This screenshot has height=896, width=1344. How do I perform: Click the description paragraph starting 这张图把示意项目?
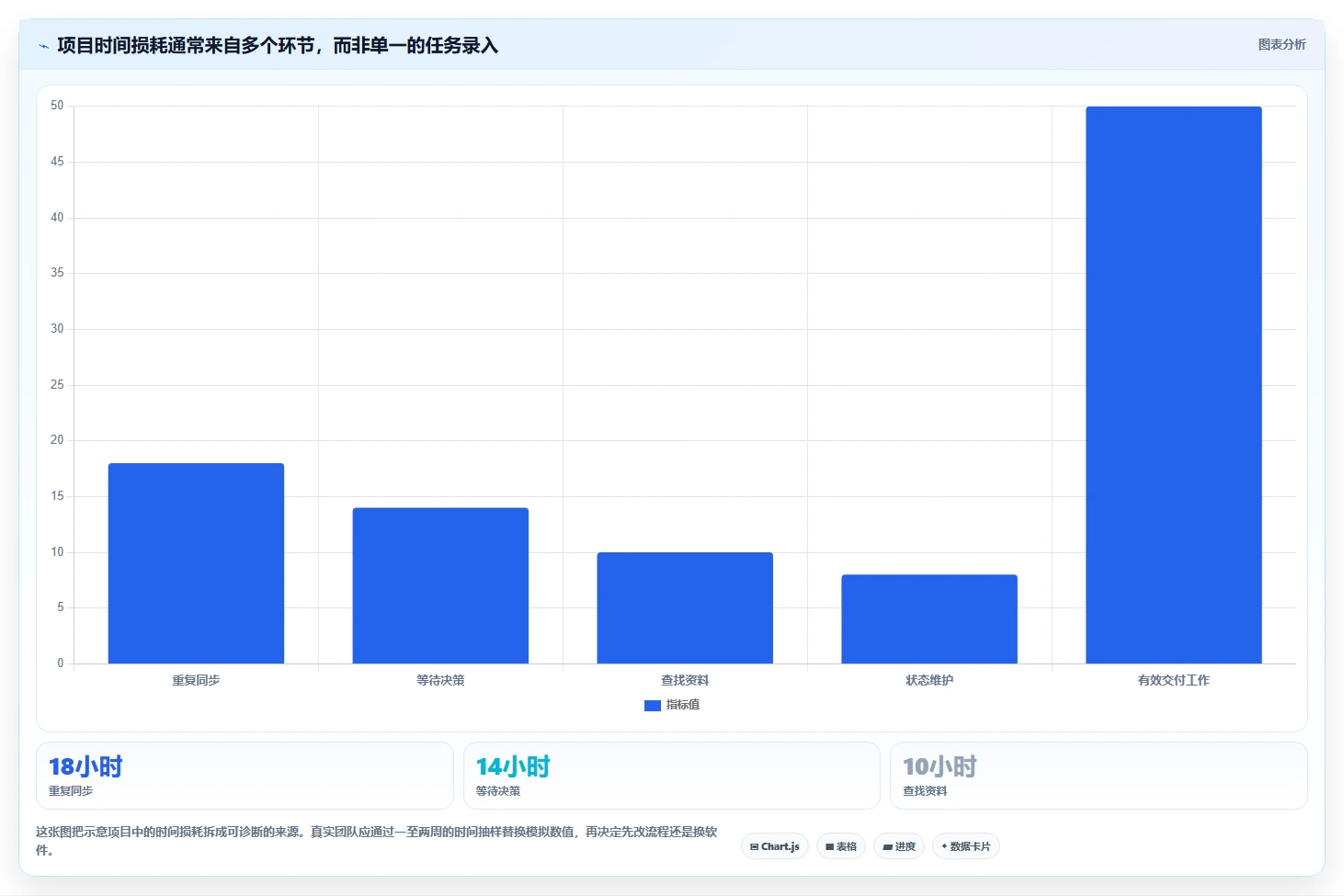point(377,841)
